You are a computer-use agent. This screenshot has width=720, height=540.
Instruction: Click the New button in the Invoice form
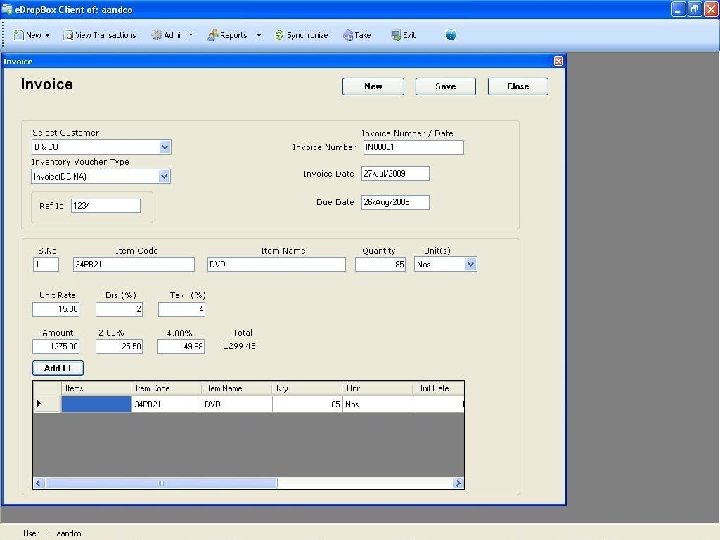click(373, 86)
